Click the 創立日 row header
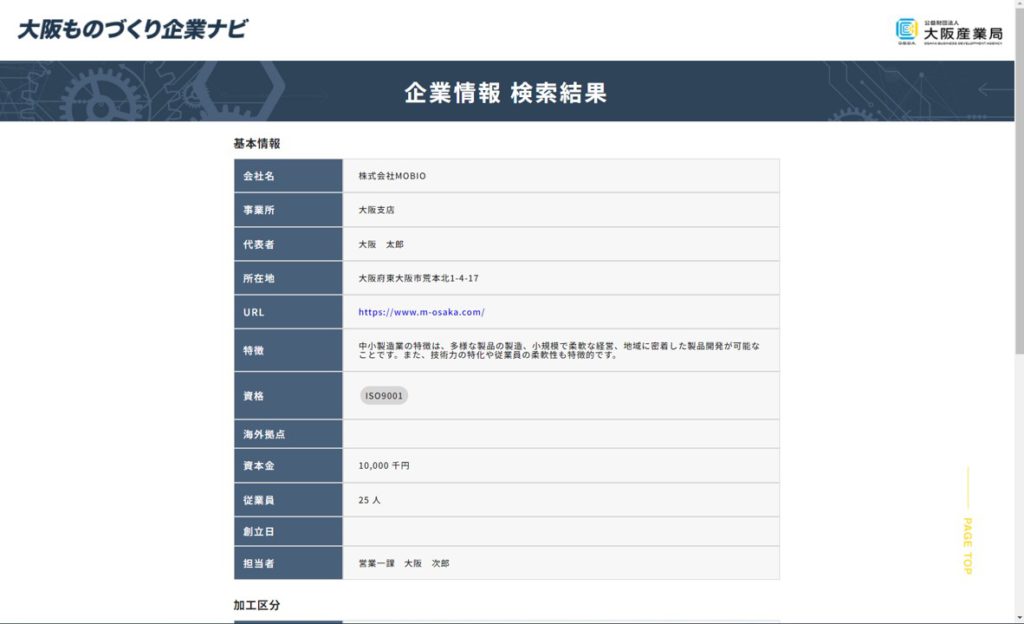1024x624 pixels. pyautogui.click(x=288, y=531)
